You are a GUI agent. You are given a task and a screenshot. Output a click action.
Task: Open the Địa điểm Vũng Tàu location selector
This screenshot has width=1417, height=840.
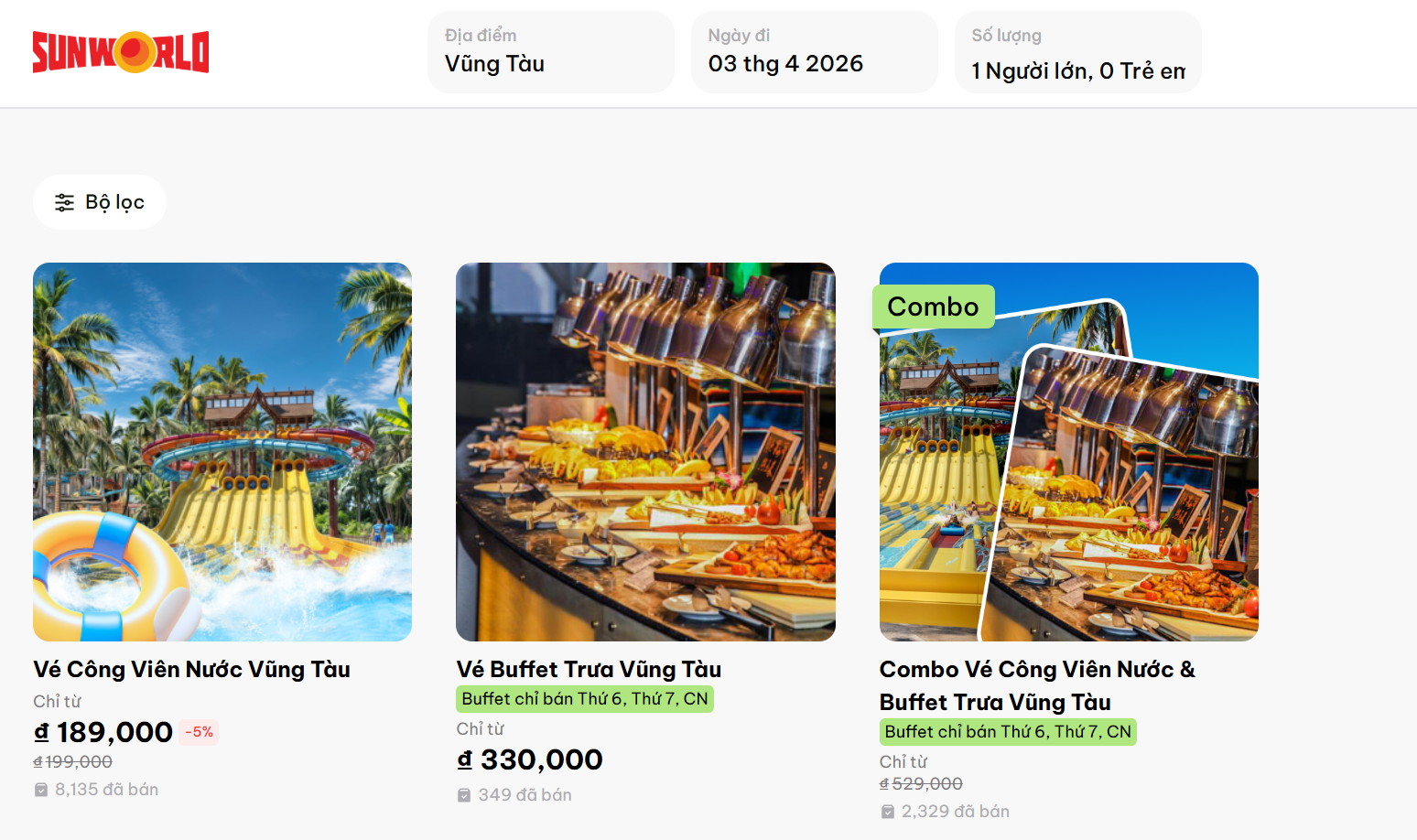(x=551, y=52)
